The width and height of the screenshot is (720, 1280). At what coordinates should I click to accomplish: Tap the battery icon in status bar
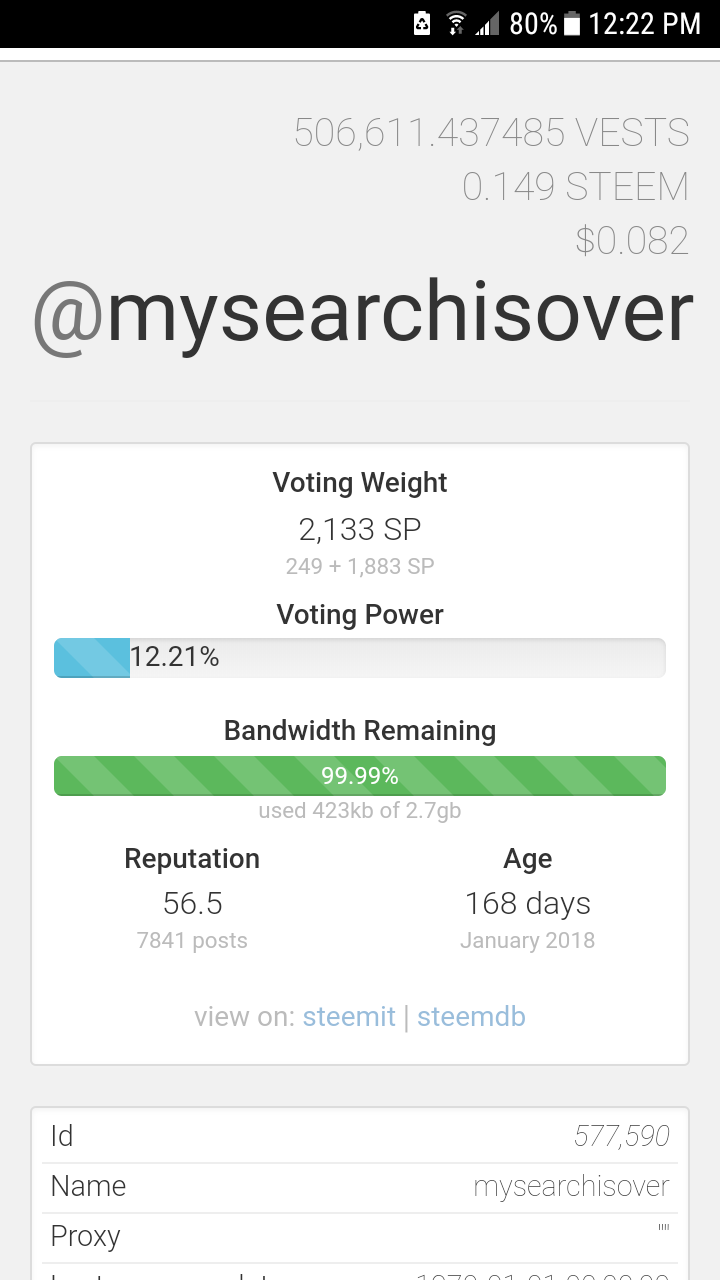click(572, 23)
